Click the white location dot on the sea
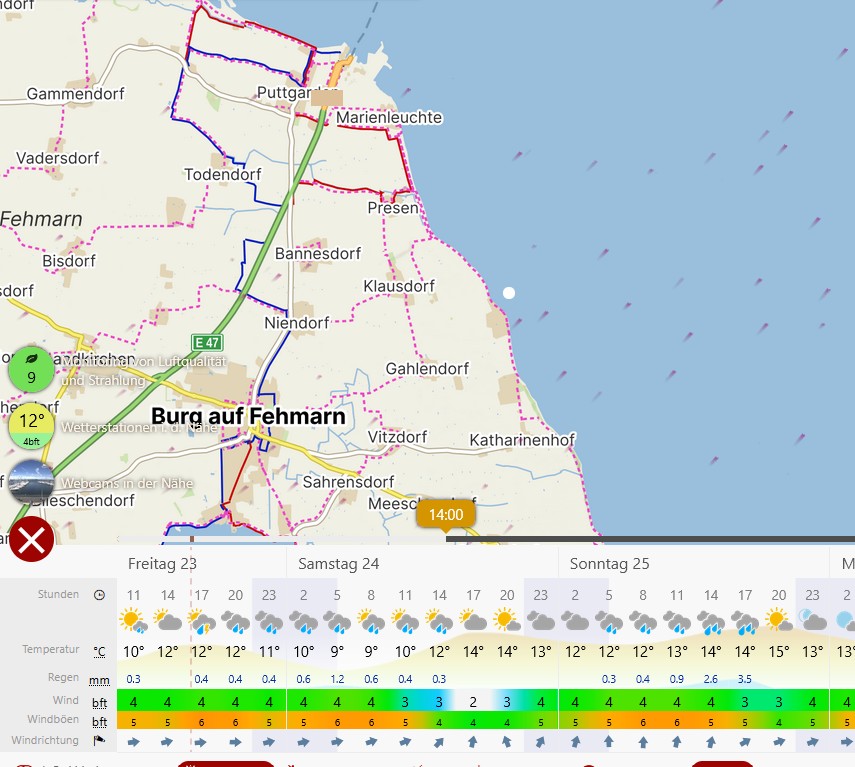 pyautogui.click(x=509, y=293)
